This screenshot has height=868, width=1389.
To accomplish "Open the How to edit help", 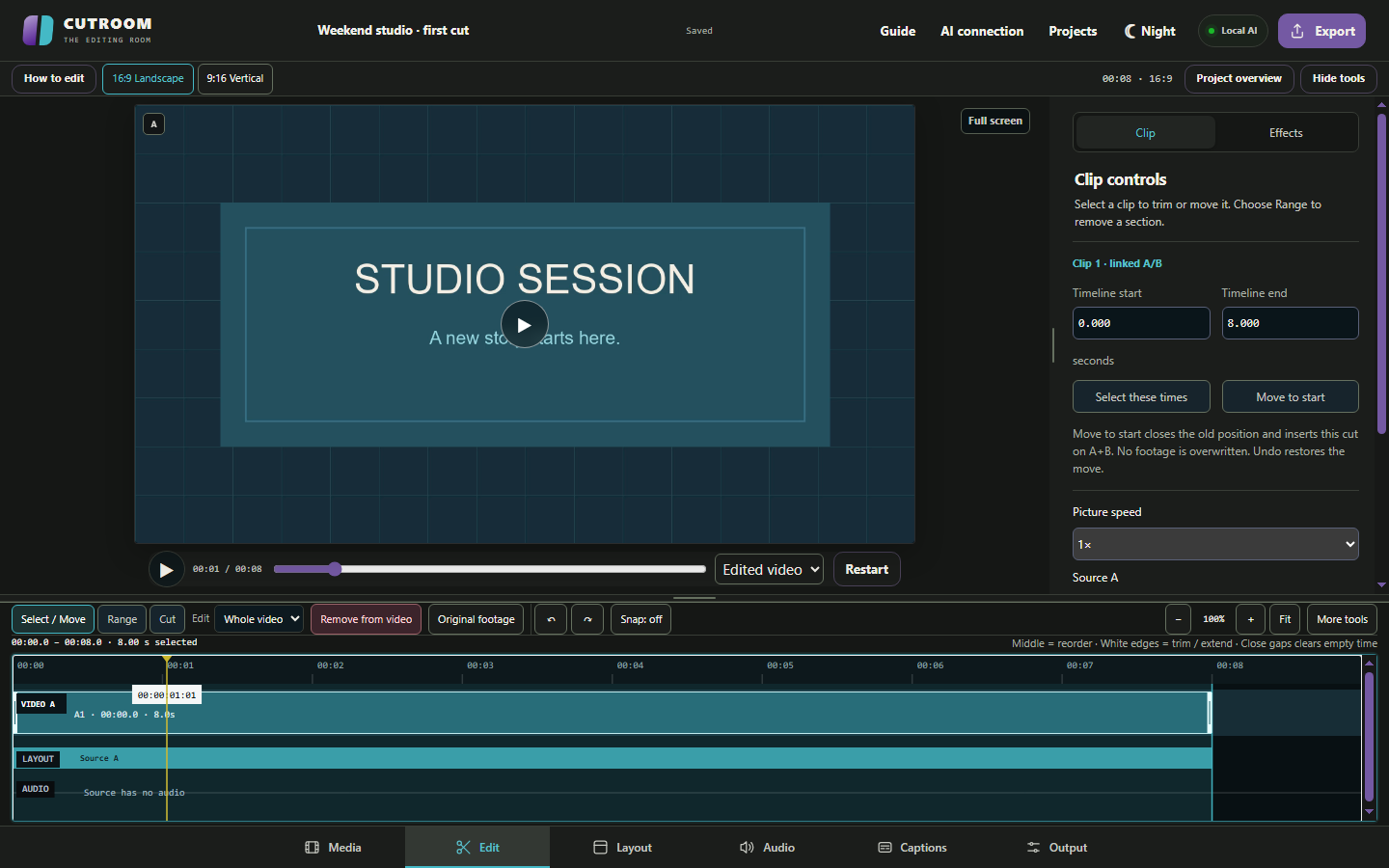I will [54, 79].
